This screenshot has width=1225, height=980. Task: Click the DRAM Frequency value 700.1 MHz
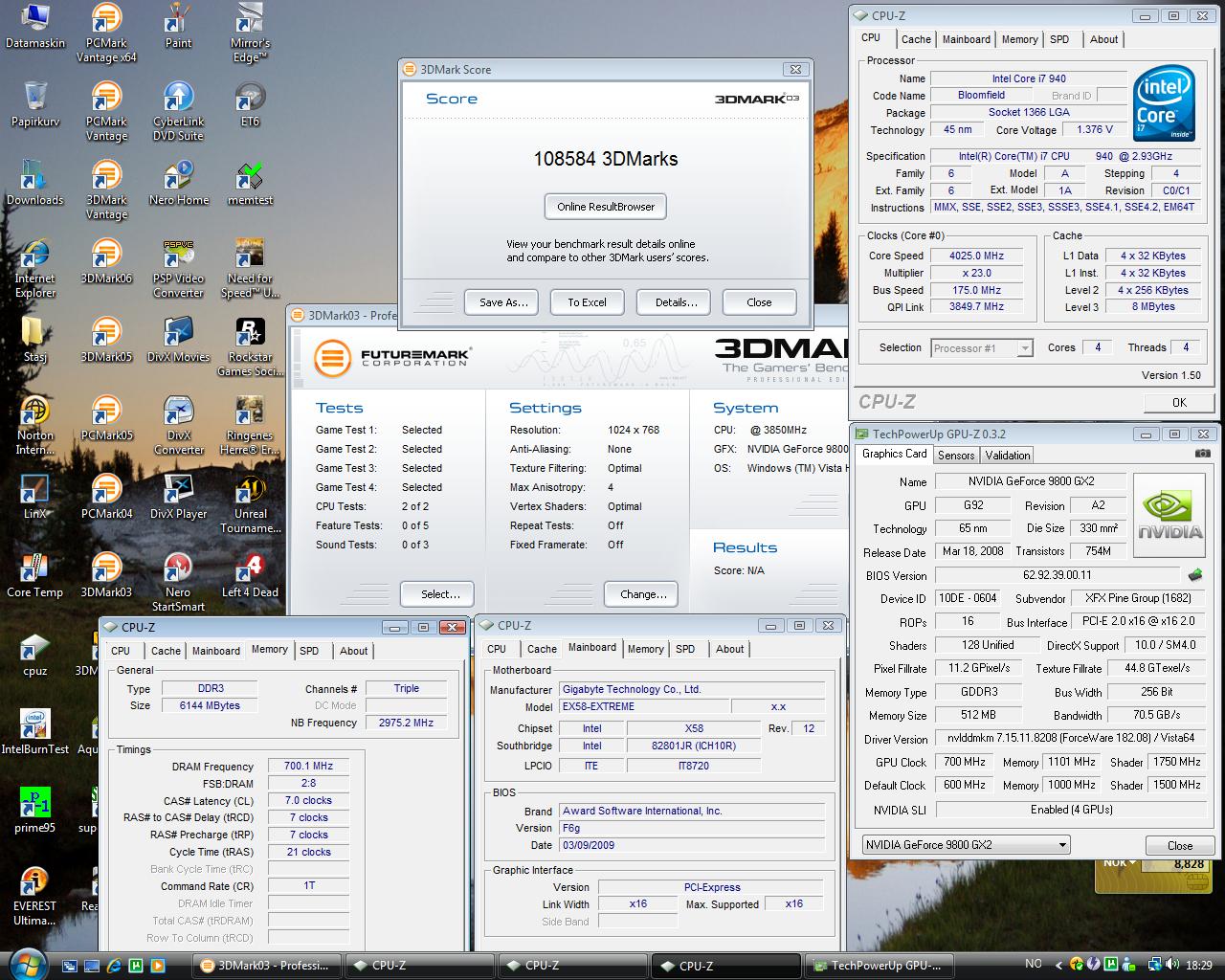click(308, 766)
